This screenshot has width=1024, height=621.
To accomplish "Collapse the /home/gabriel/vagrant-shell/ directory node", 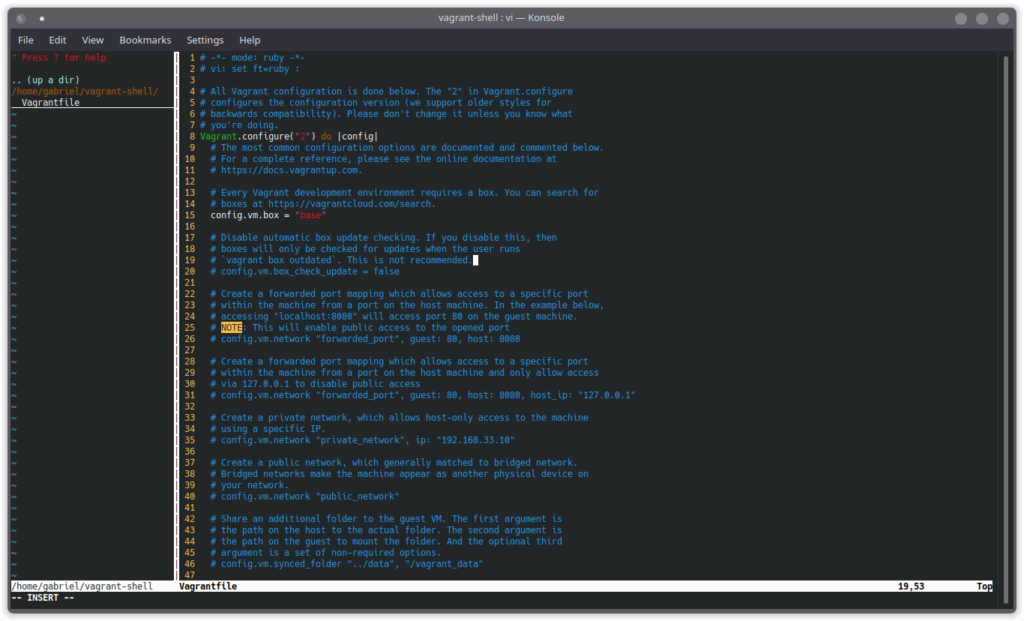I will click(84, 91).
